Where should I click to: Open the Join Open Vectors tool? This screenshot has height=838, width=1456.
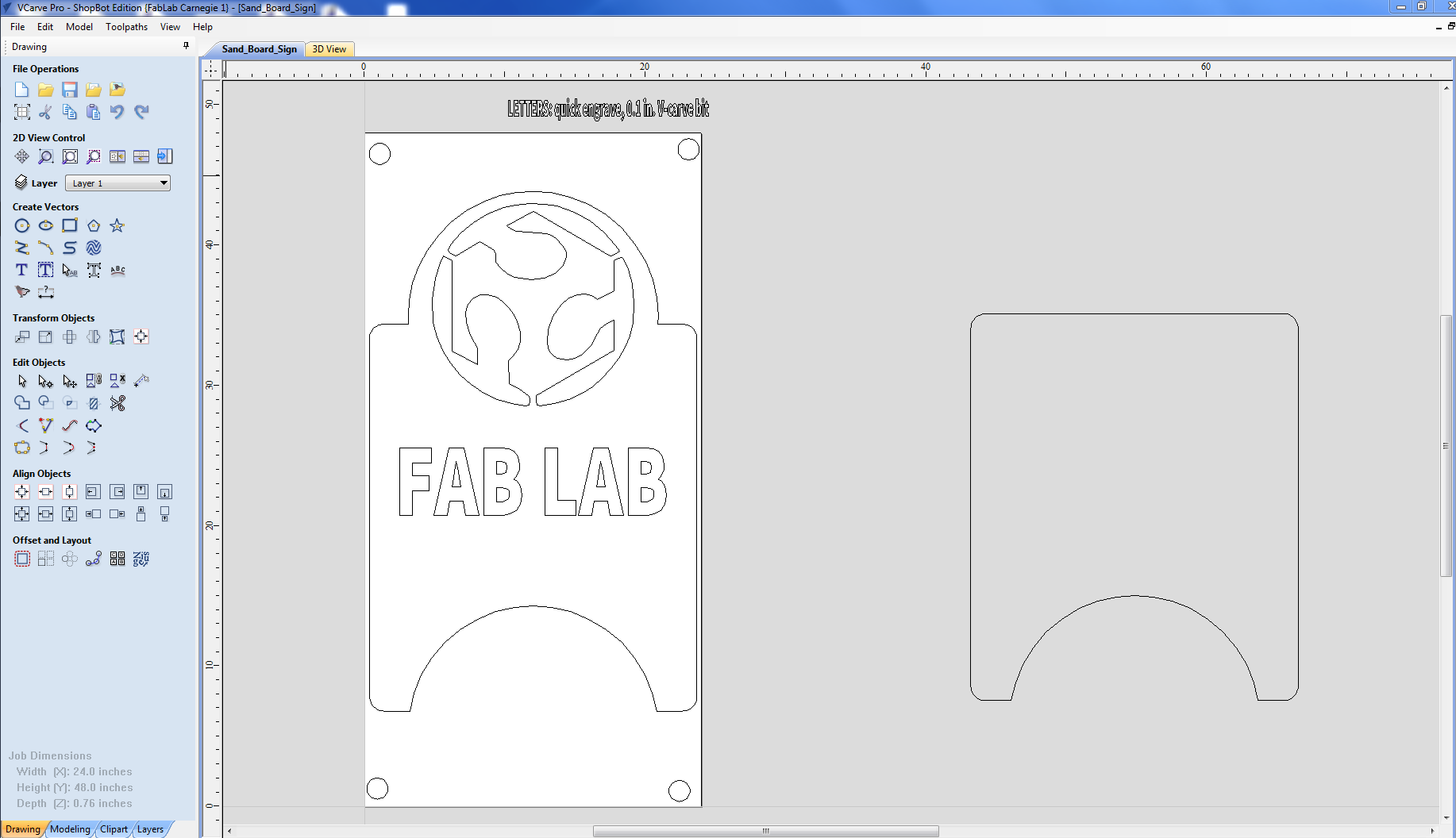click(22, 448)
